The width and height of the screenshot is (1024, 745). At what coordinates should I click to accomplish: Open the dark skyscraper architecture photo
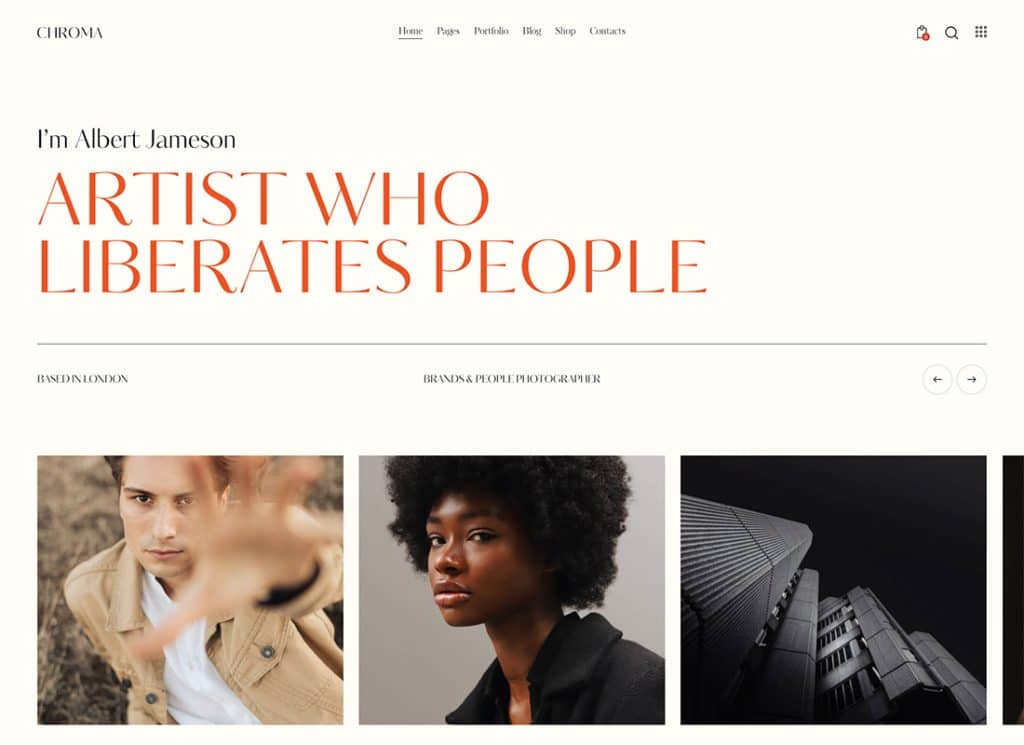coord(833,590)
